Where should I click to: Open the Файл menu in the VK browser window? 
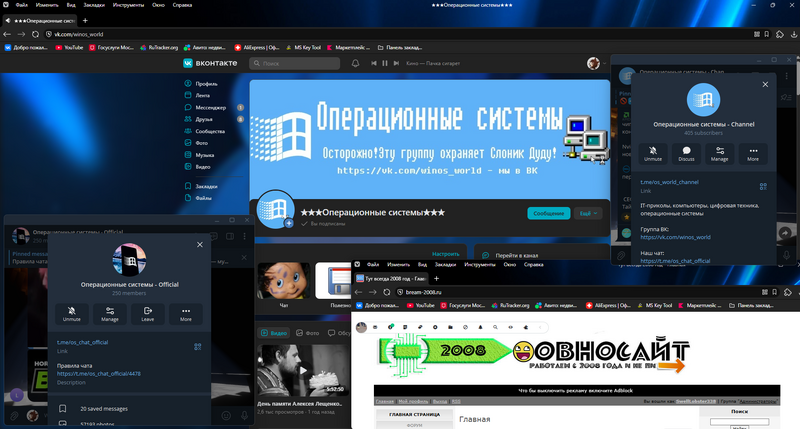click(x=21, y=5)
